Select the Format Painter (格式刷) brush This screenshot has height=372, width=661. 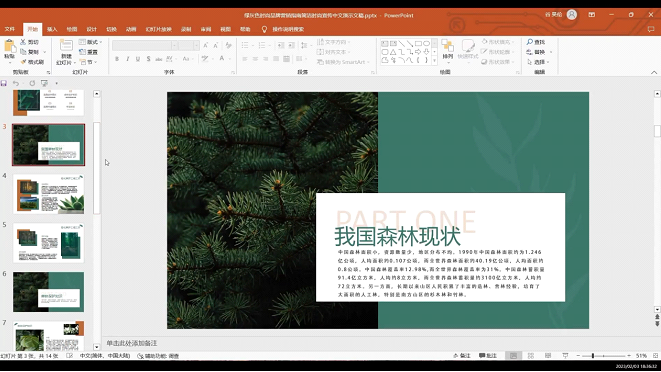click(x=24, y=62)
